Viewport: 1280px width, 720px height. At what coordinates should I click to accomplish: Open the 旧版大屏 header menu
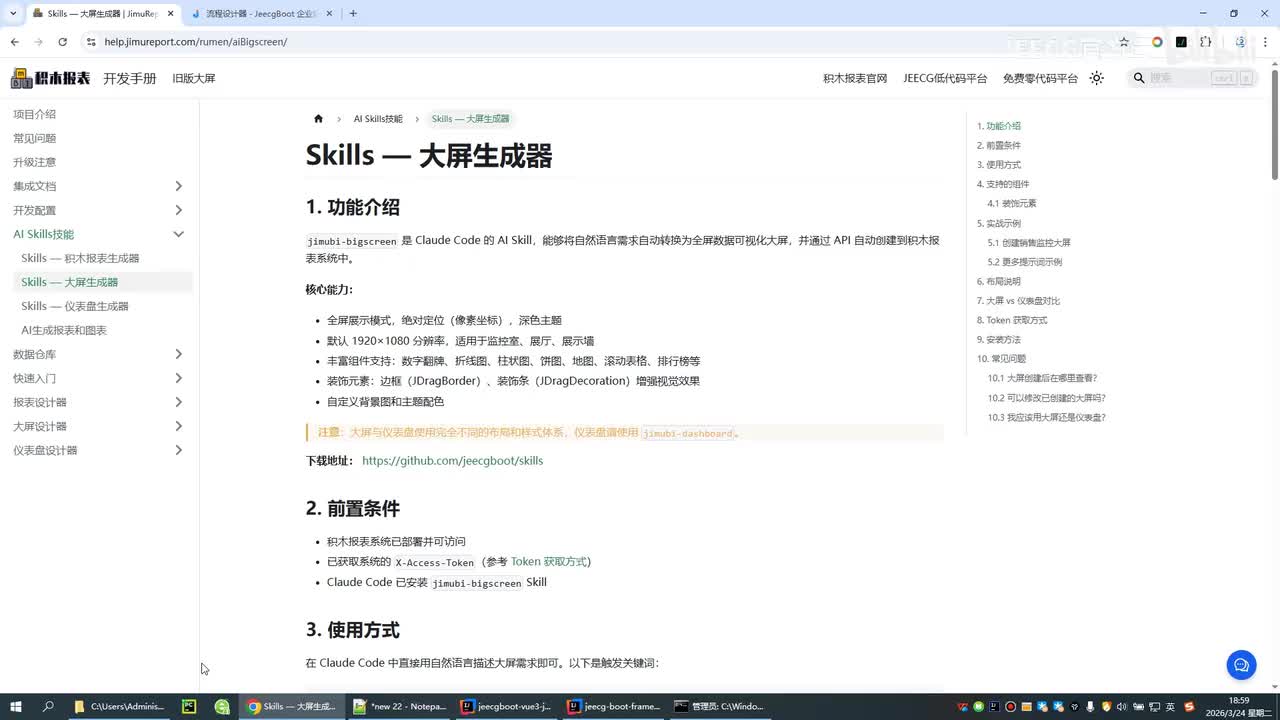tap(194, 78)
